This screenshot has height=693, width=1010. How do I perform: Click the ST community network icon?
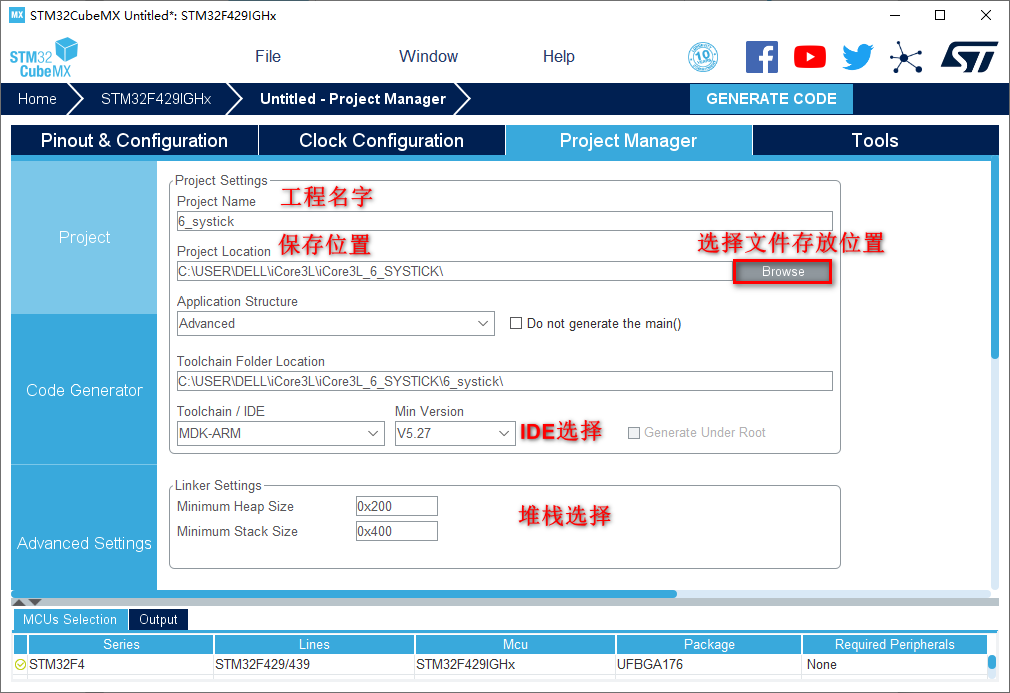click(x=906, y=57)
